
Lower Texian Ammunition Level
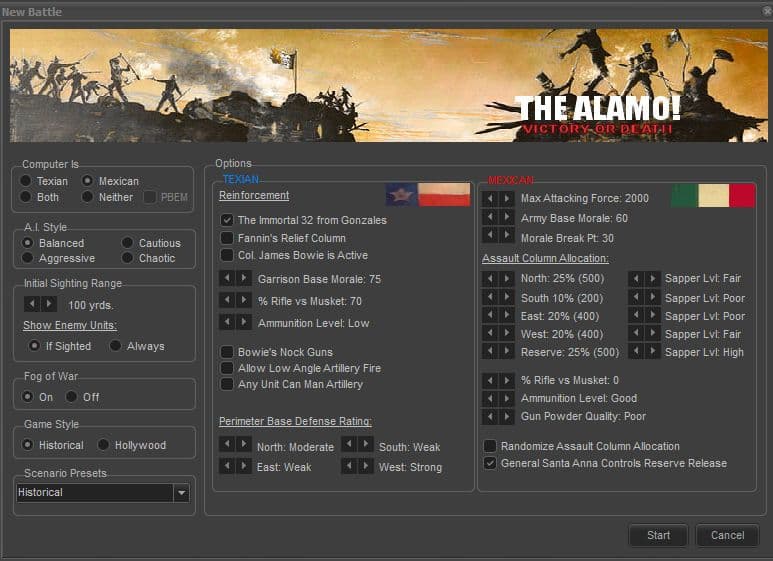(227, 322)
